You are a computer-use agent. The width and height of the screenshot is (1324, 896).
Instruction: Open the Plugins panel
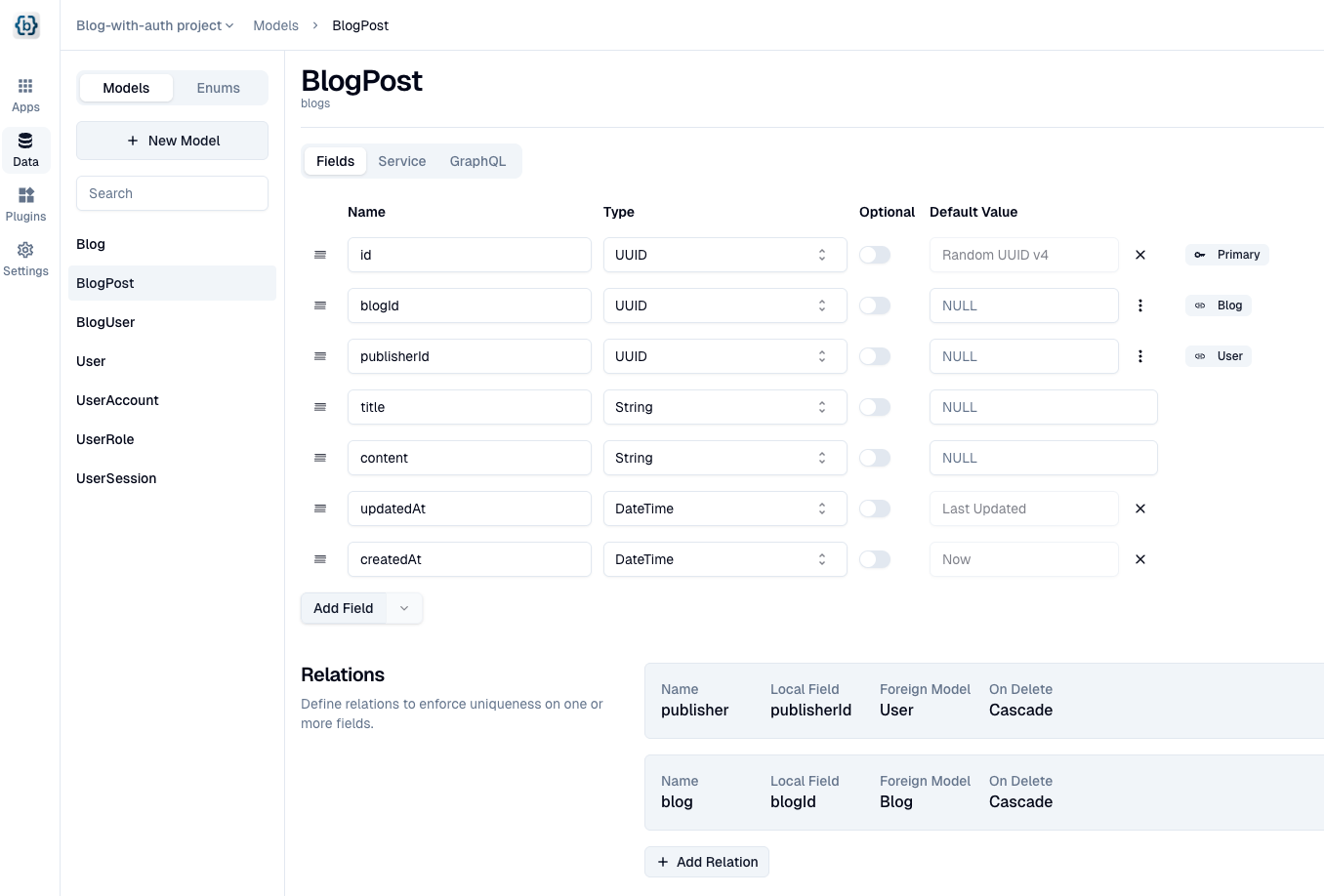pyautogui.click(x=25, y=202)
